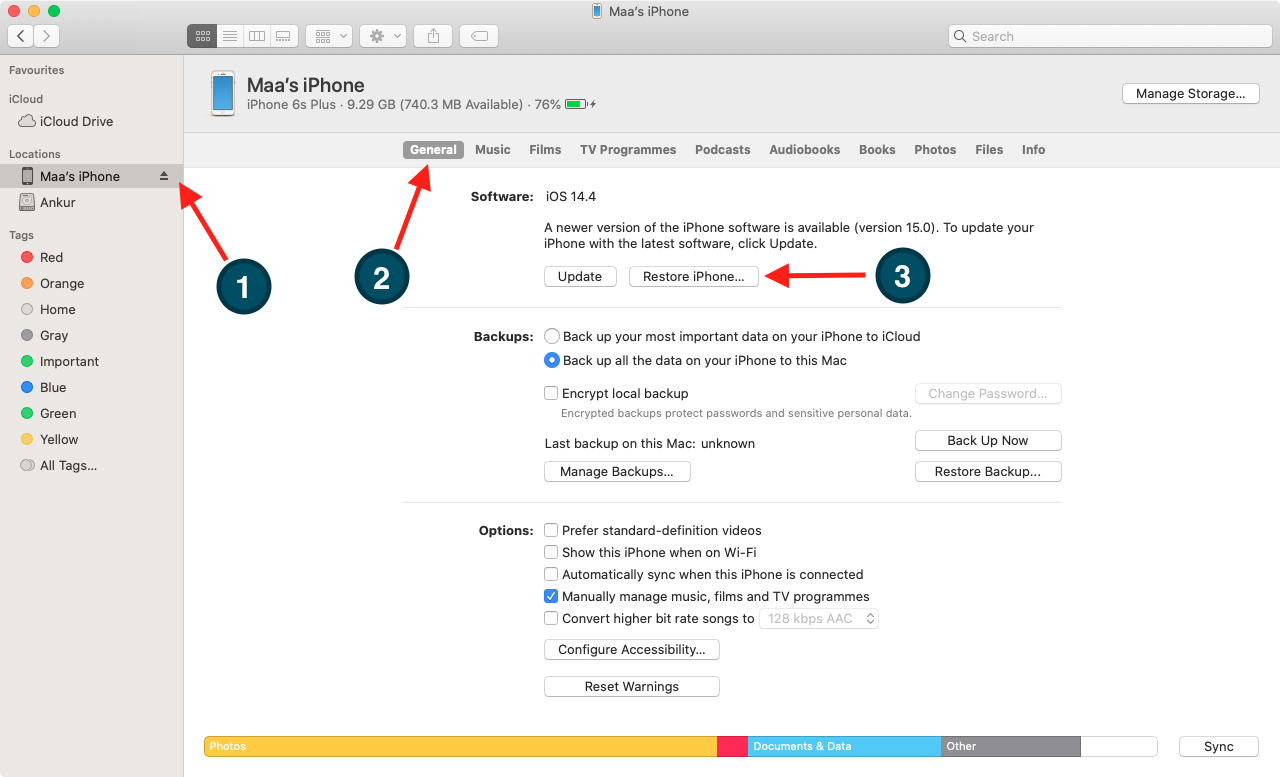The height and width of the screenshot is (777, 1280).
Task: Uncheck Manually manage music, films and TV programmes
Action: coord(551,596)
